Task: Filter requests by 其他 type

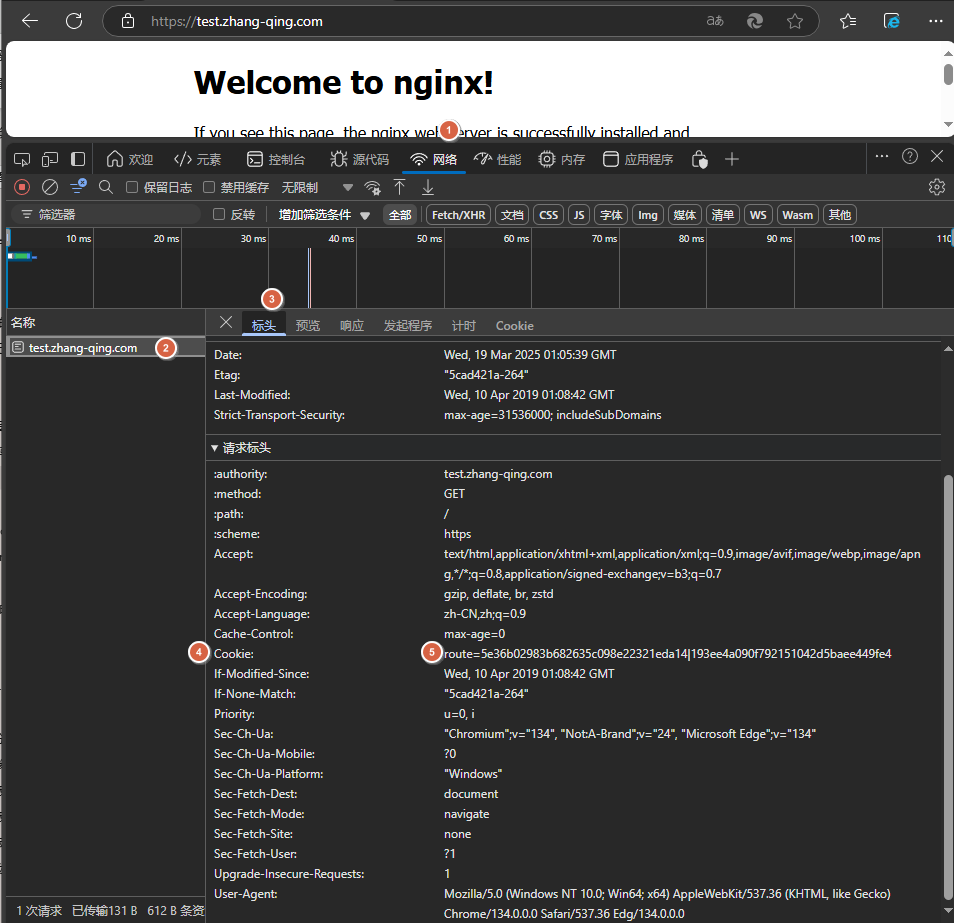Action: 840,215
